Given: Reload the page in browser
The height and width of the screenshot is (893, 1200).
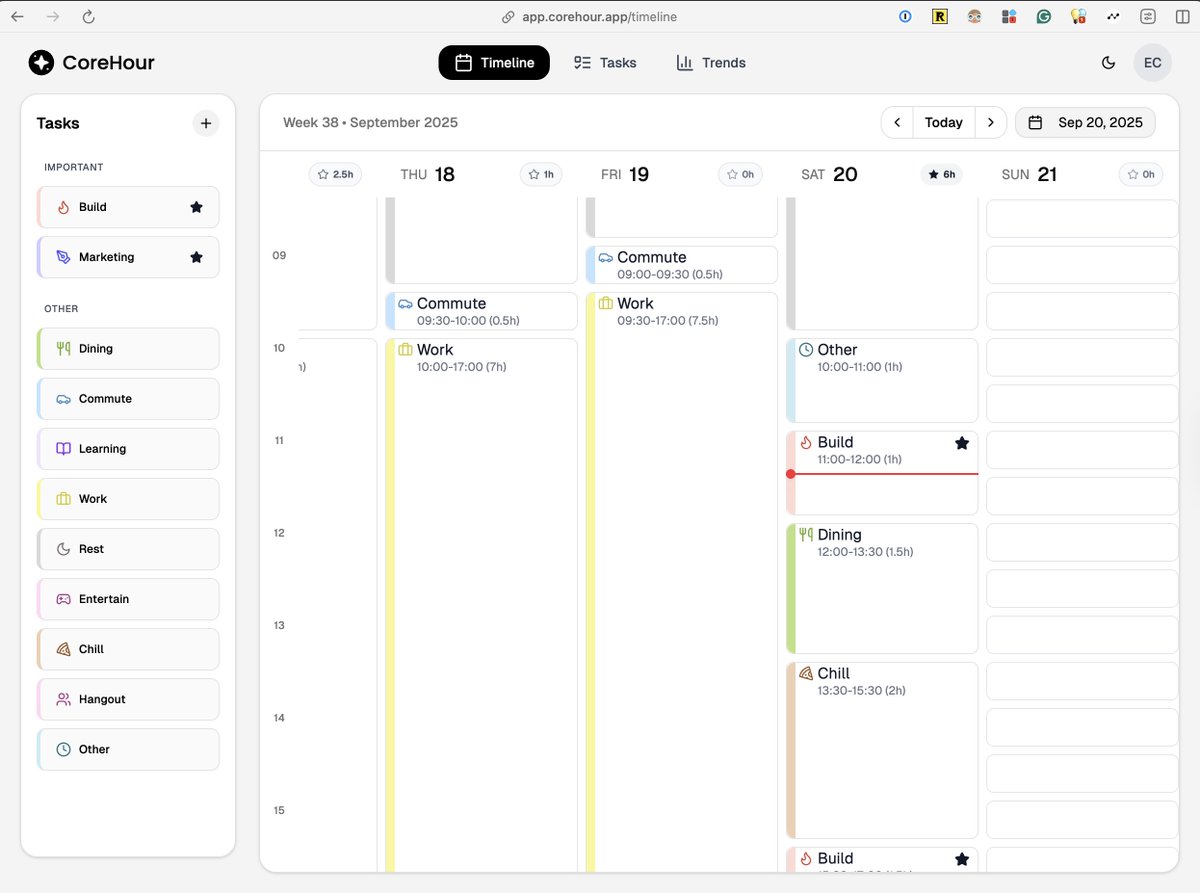Looking at the screenshot, I should point(89,16).
